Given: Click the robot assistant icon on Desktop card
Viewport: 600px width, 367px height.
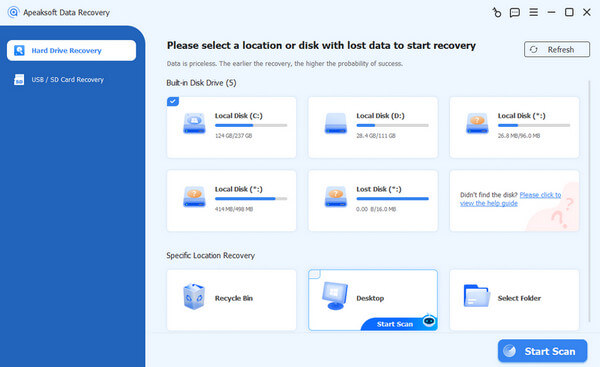Looking at the screenshot, I should click(429, 321).
